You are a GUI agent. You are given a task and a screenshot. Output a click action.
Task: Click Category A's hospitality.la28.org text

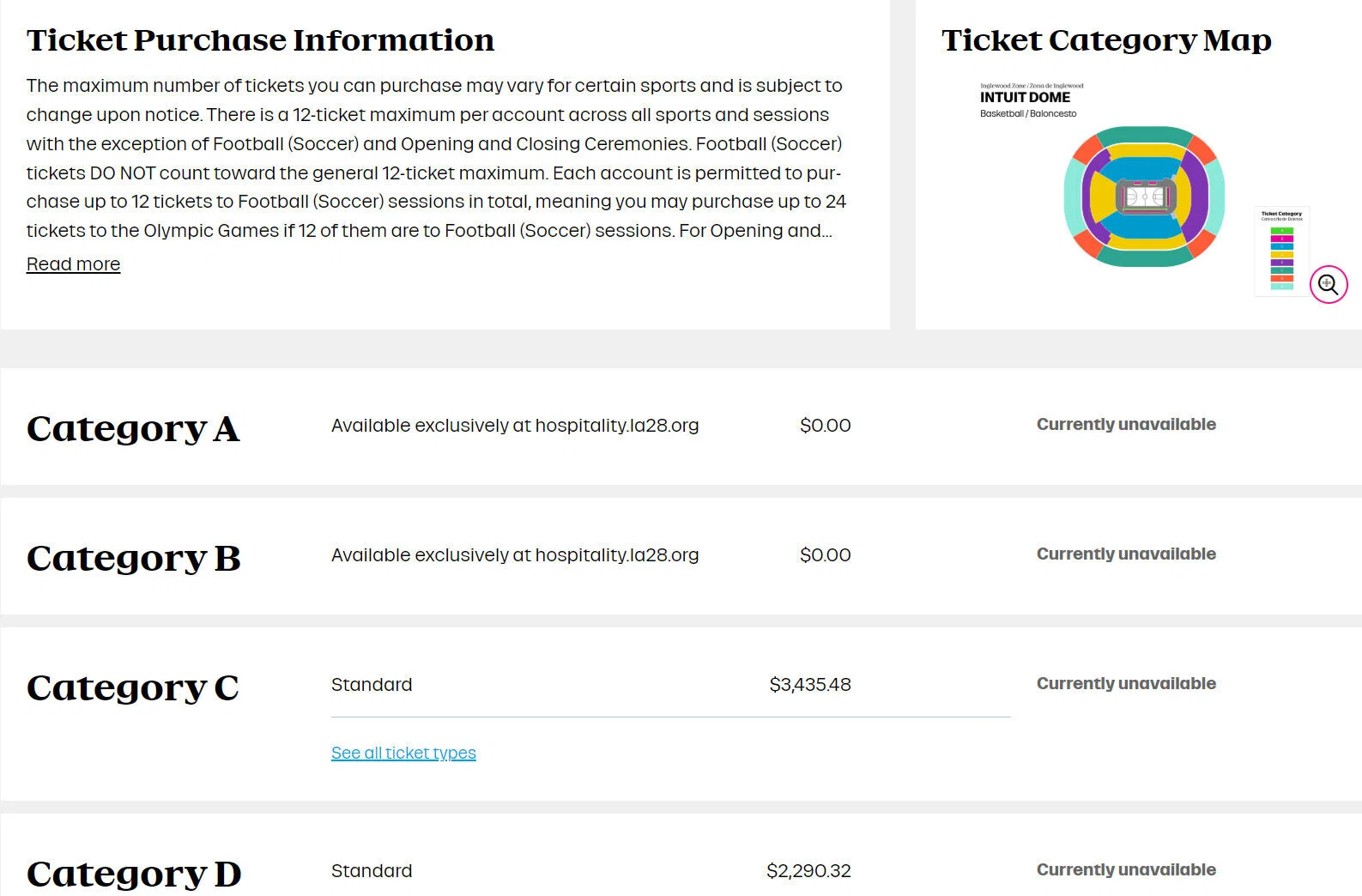pyautogui.click(x=617, y=426)
